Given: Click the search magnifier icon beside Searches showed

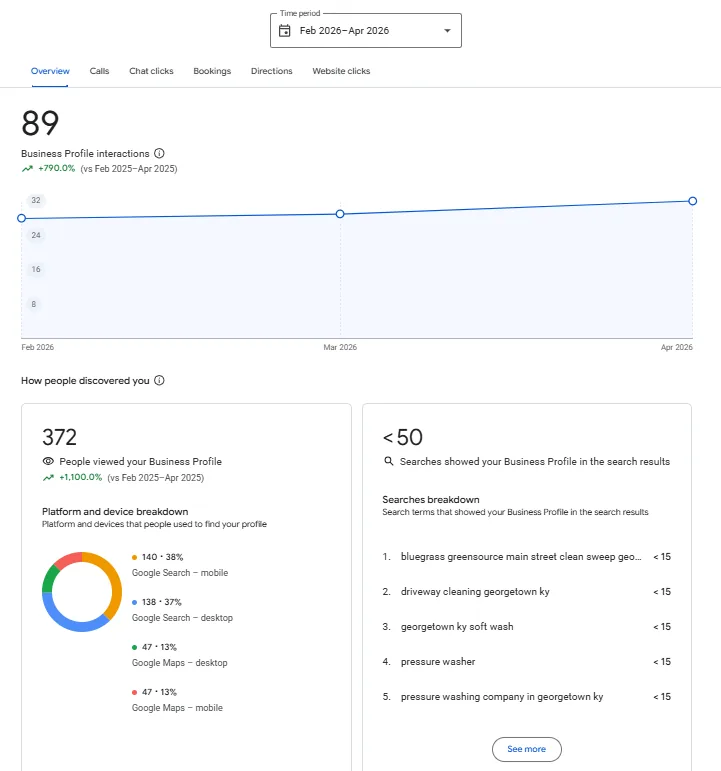Looking at the screenshot, I should 389,461.
